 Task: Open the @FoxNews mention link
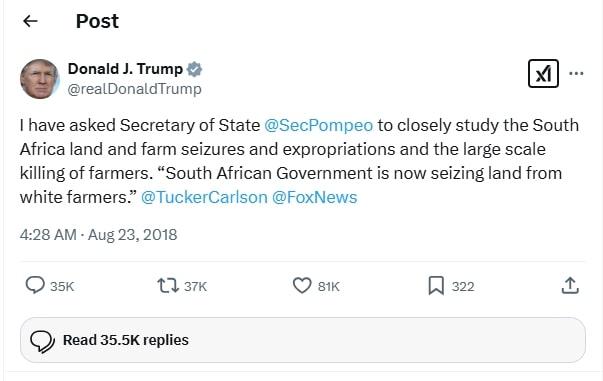(x=315, y=197)
